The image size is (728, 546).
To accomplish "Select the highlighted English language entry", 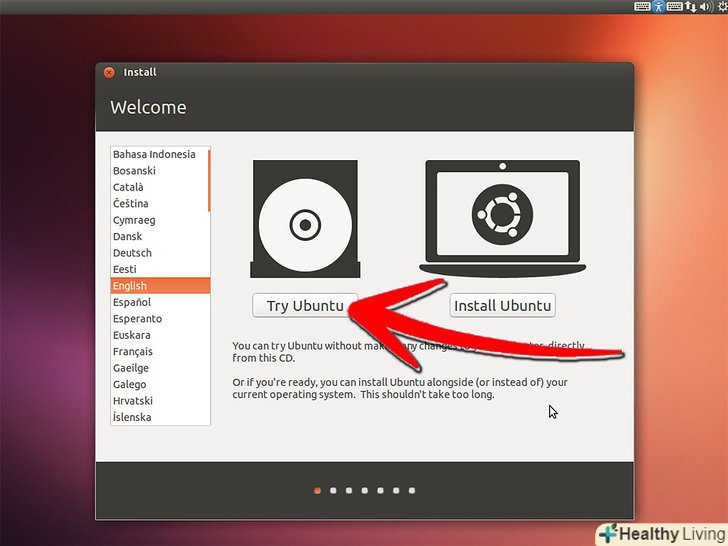I will 160,286.
